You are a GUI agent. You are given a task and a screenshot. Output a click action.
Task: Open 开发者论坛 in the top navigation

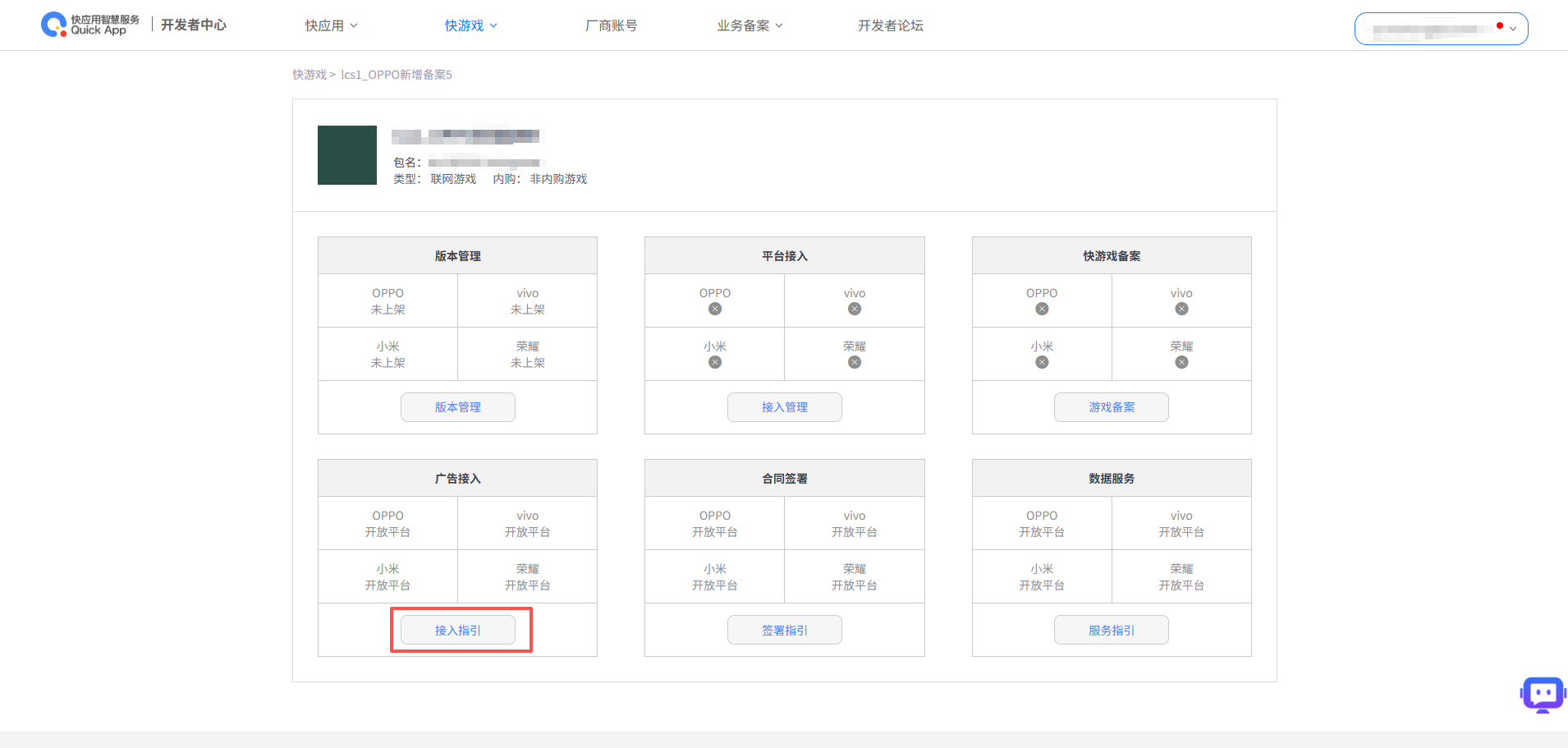[890, 25]
